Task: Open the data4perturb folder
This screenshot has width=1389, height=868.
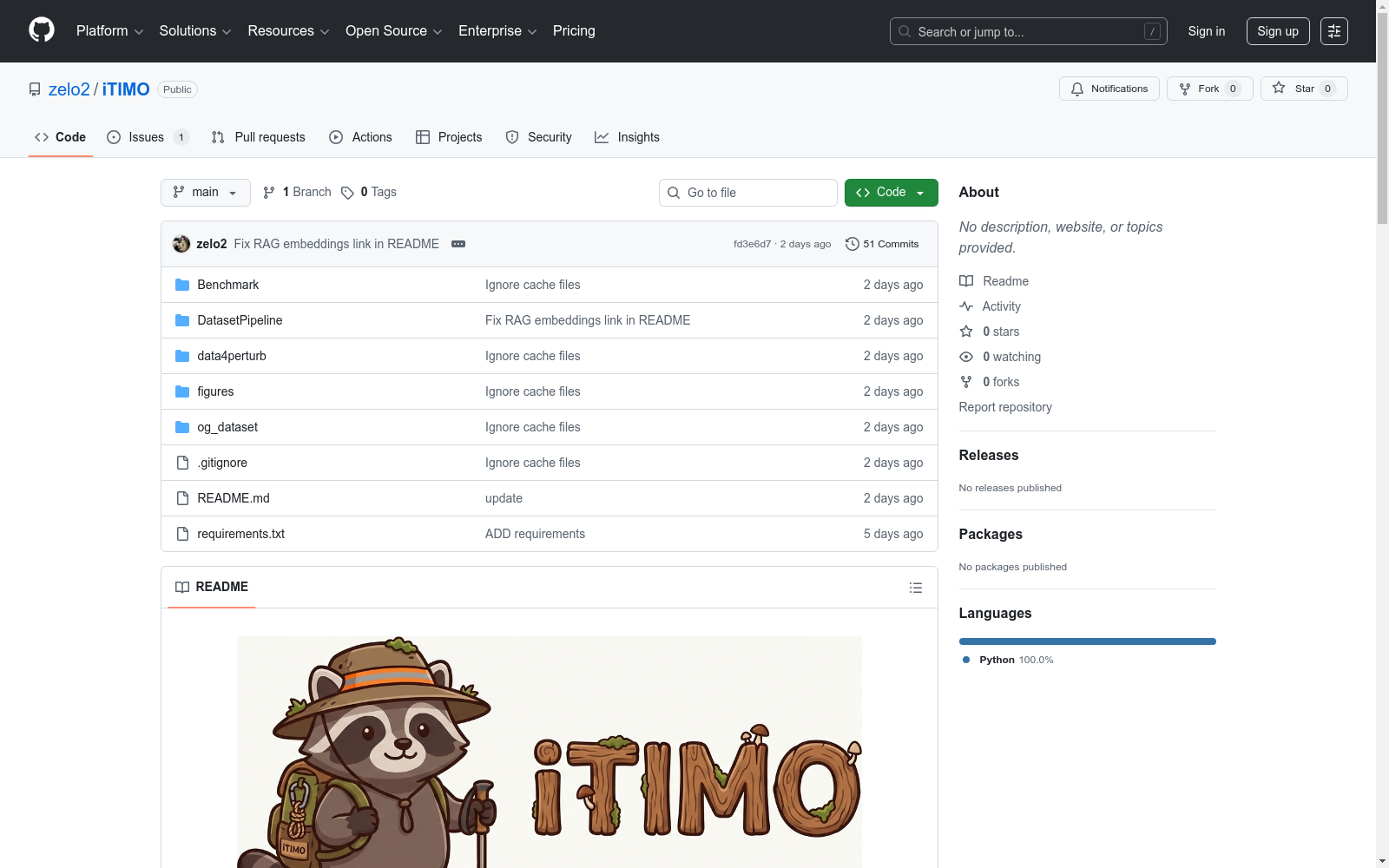Action: 232,356
